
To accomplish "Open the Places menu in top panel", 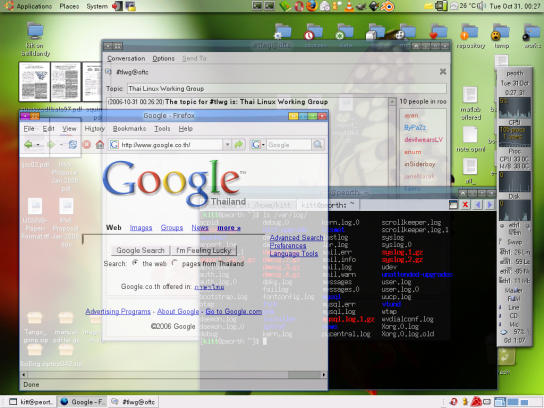I will point(69,6).
